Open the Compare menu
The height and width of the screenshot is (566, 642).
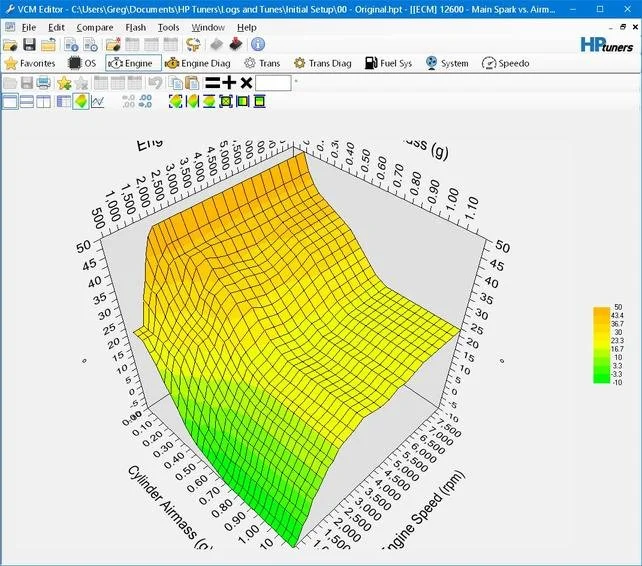point(95,28)
